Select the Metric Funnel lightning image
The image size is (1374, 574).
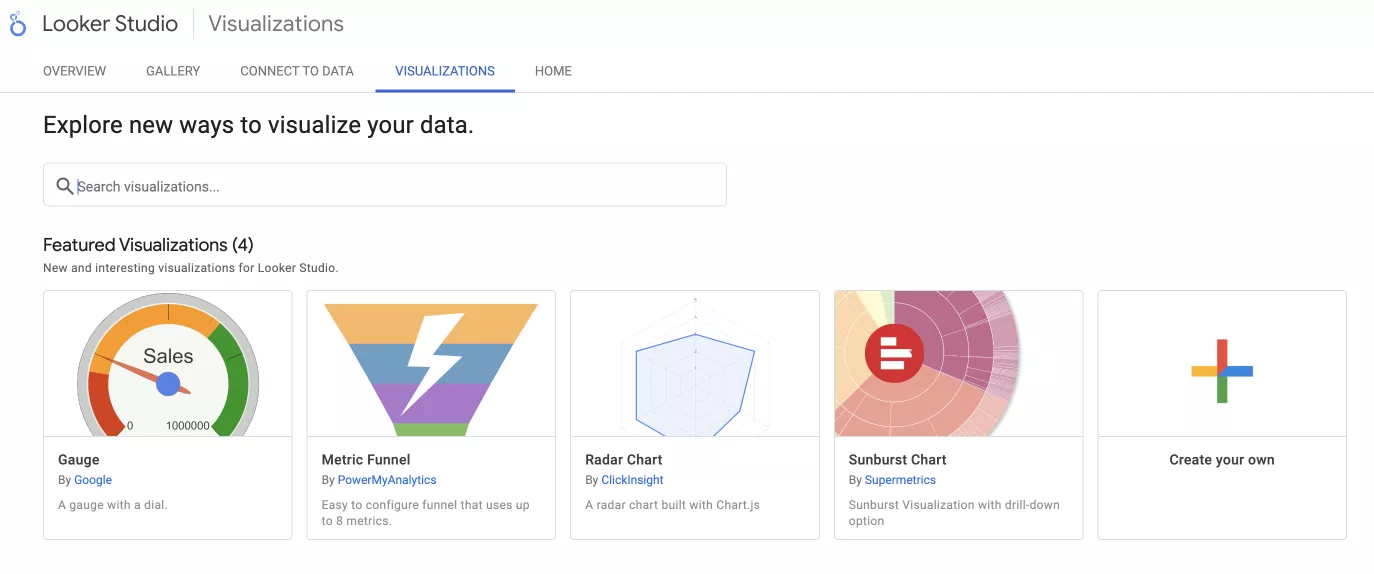tap(431, 364)
